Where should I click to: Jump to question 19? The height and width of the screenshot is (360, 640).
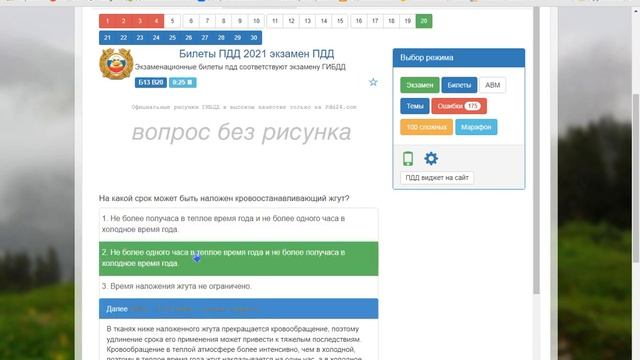pyautogui.click(x=407, y=21)
